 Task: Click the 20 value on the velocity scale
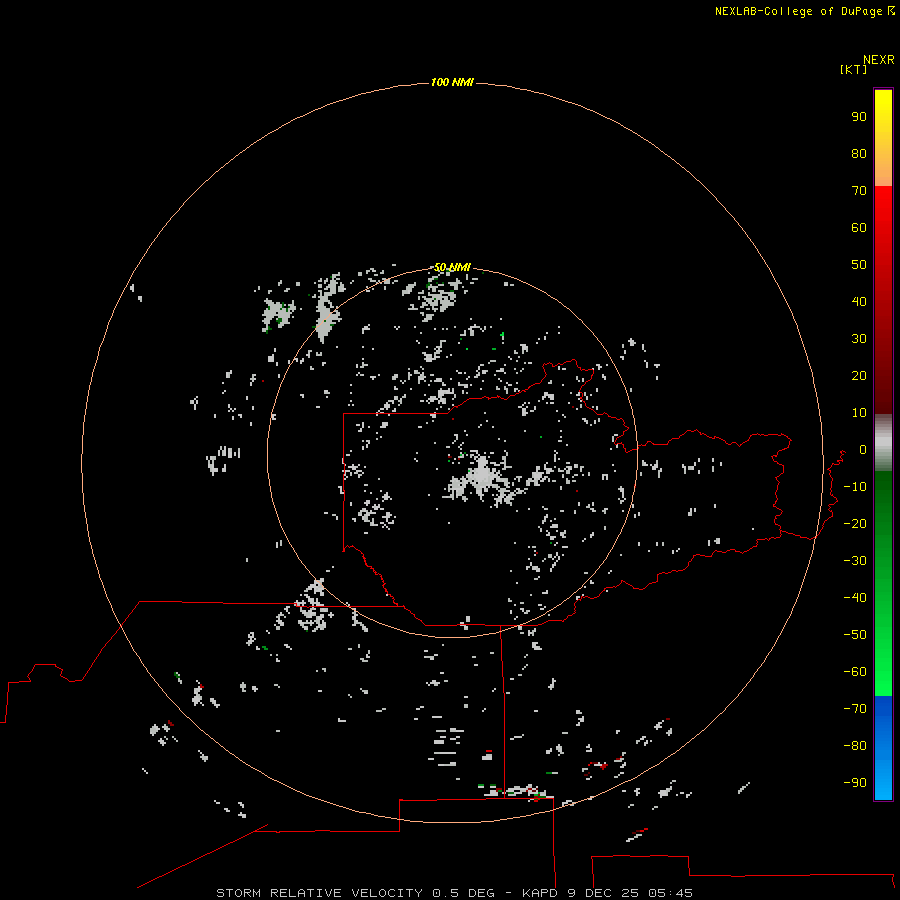click(x=859, y=376)
